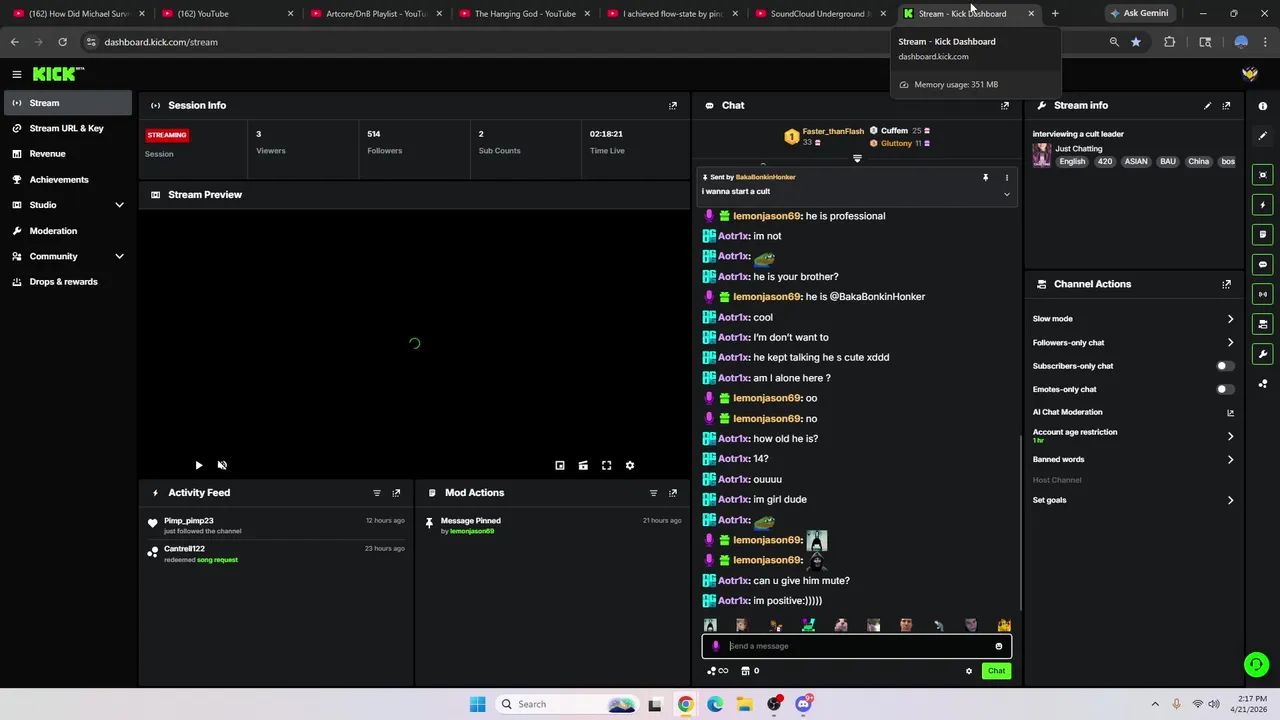This screenshot has width=1280, height=720.
Task: Pop out the Session Info panel
Action: pos(673,105)
